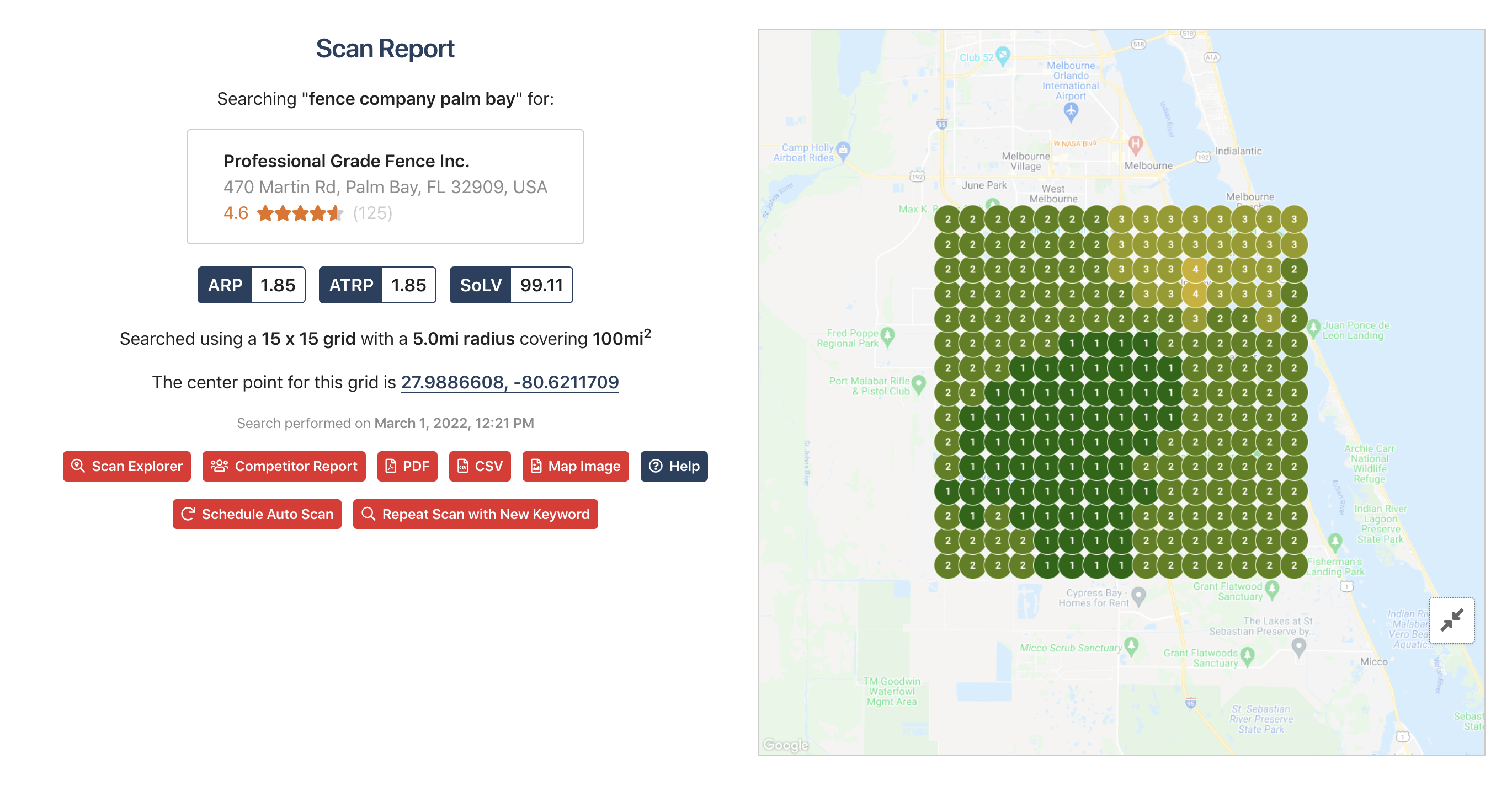Click the hospital H marker near Melbourne

coord(1136,145)
